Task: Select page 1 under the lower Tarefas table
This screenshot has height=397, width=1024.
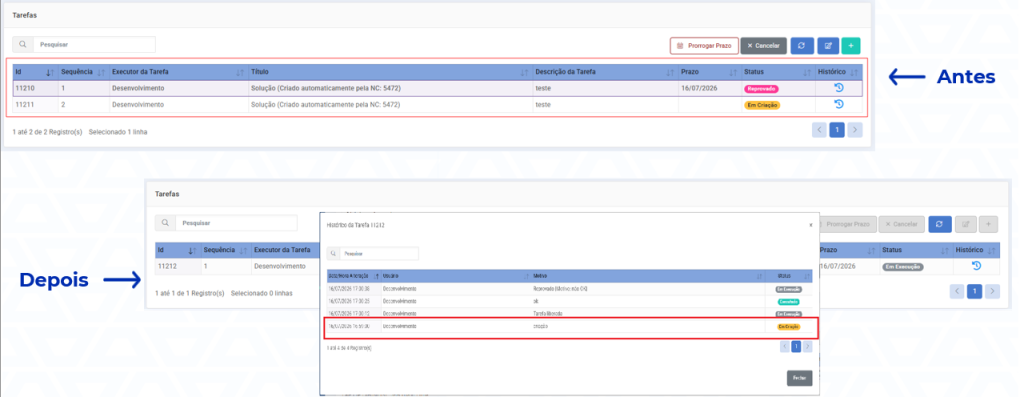Action: click(974, 291)
